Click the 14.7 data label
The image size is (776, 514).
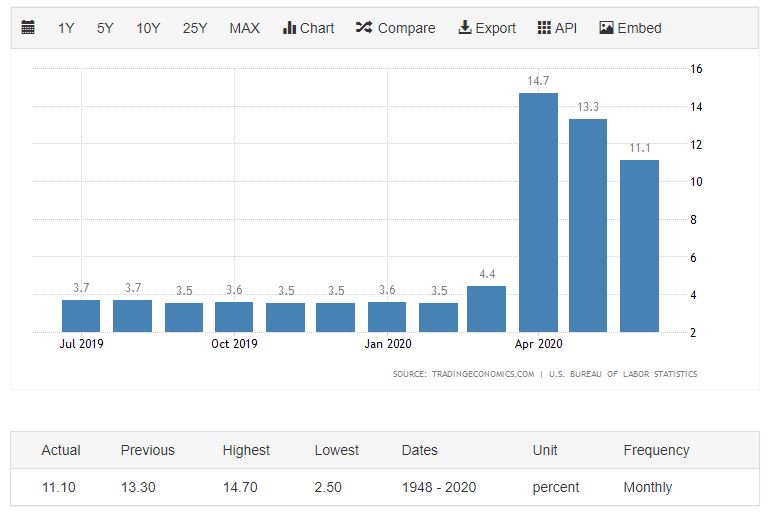[x=538, y=81]
